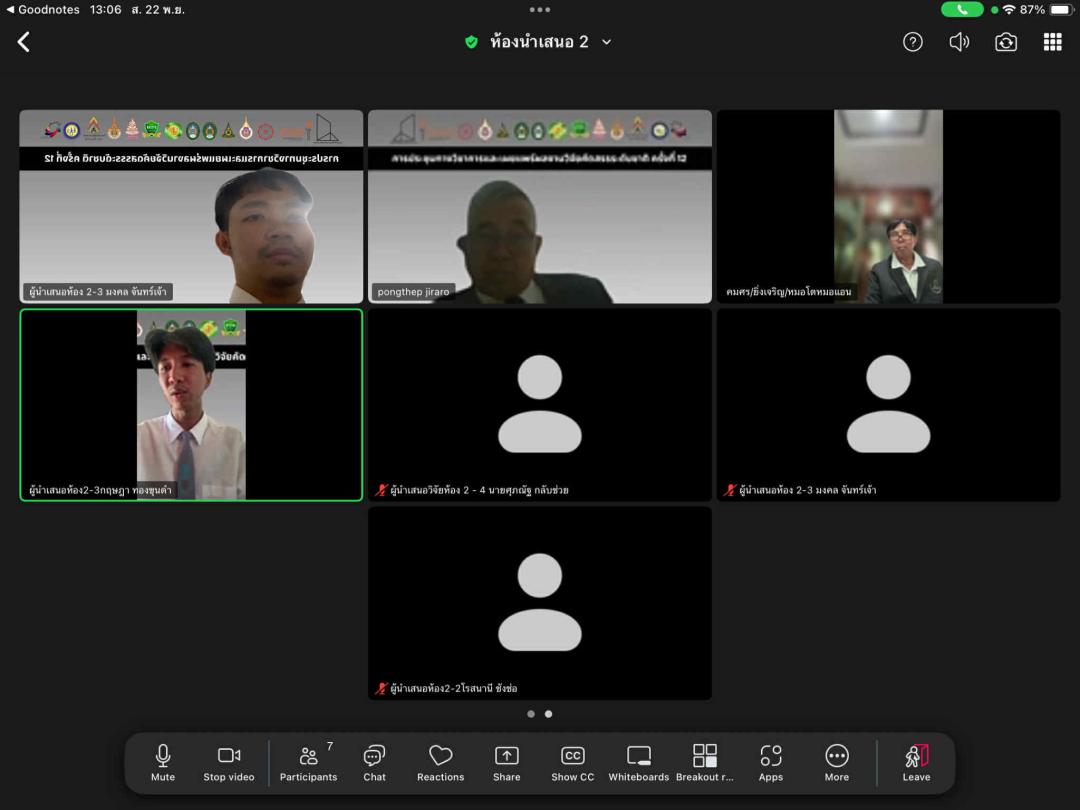Change view layout with grid icon

pyautogui.click(x=1052, y=42)
